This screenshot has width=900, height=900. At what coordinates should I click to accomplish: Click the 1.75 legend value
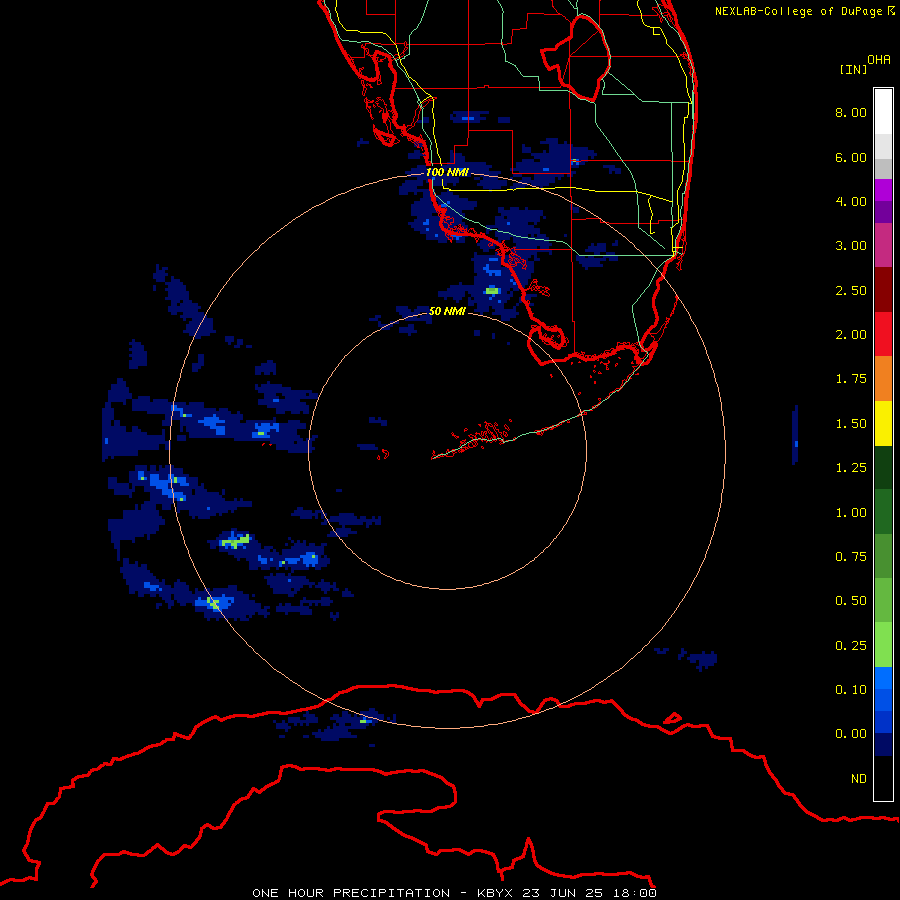tap(851, 379)
